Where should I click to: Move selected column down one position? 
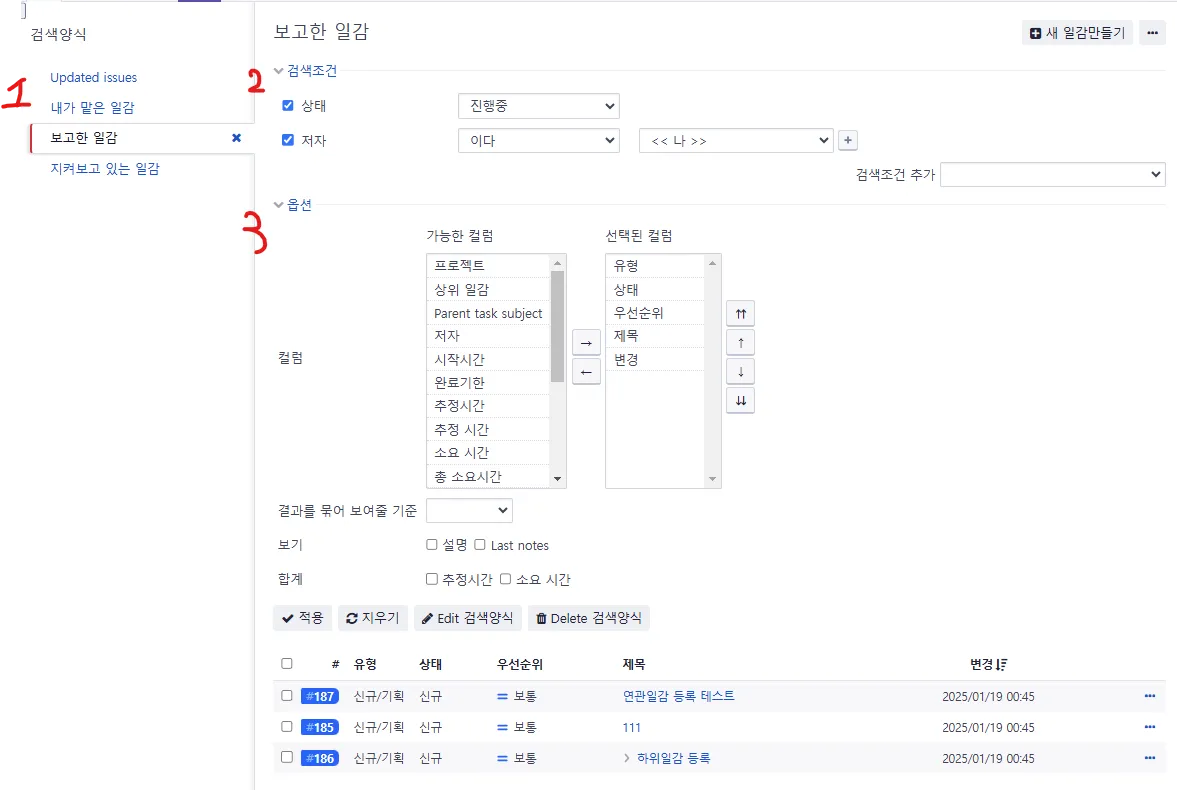coord(740,372)
